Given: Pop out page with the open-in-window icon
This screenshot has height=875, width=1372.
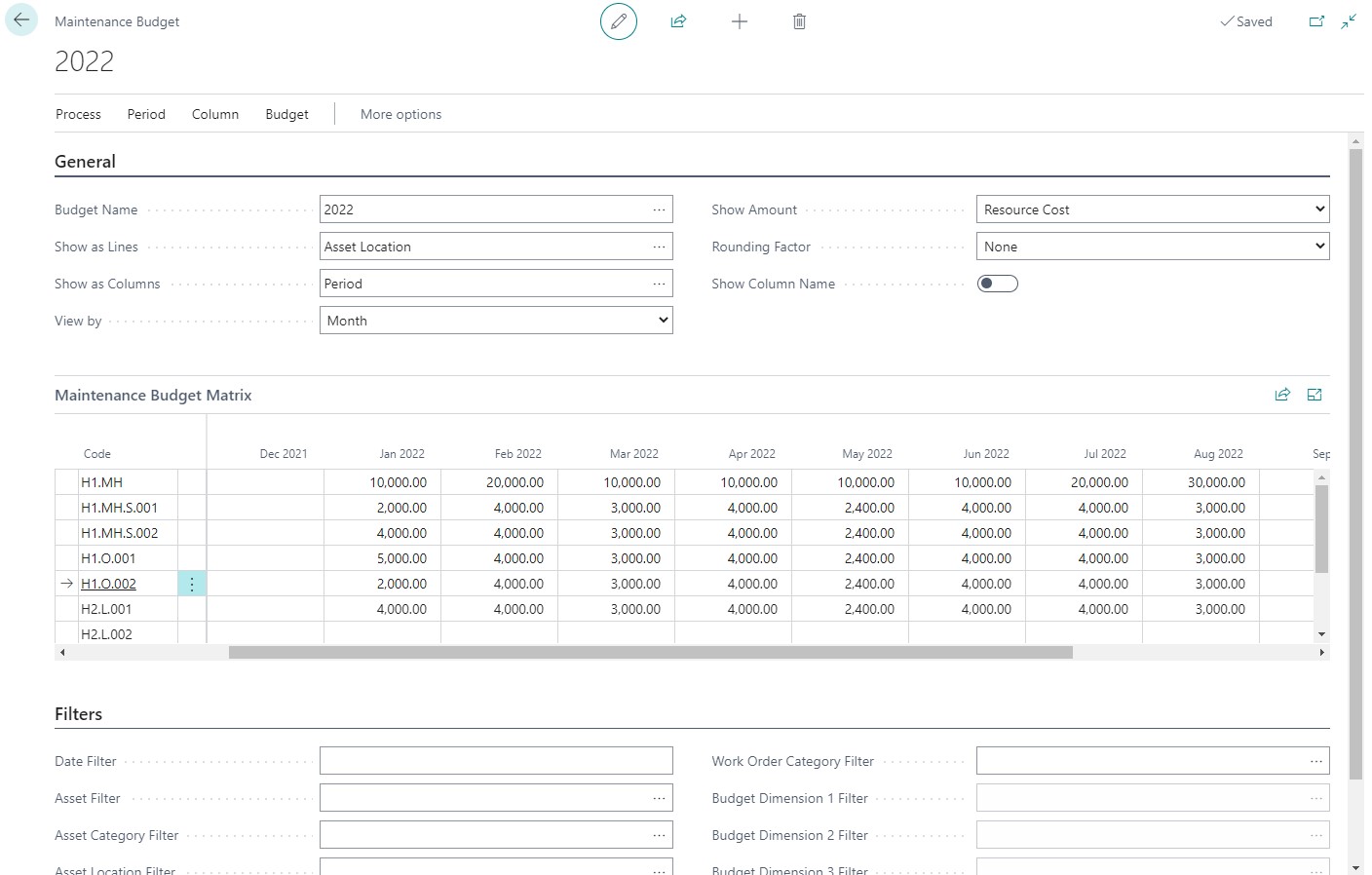Looking at the screenshot, I should [x=1317, y=21].
